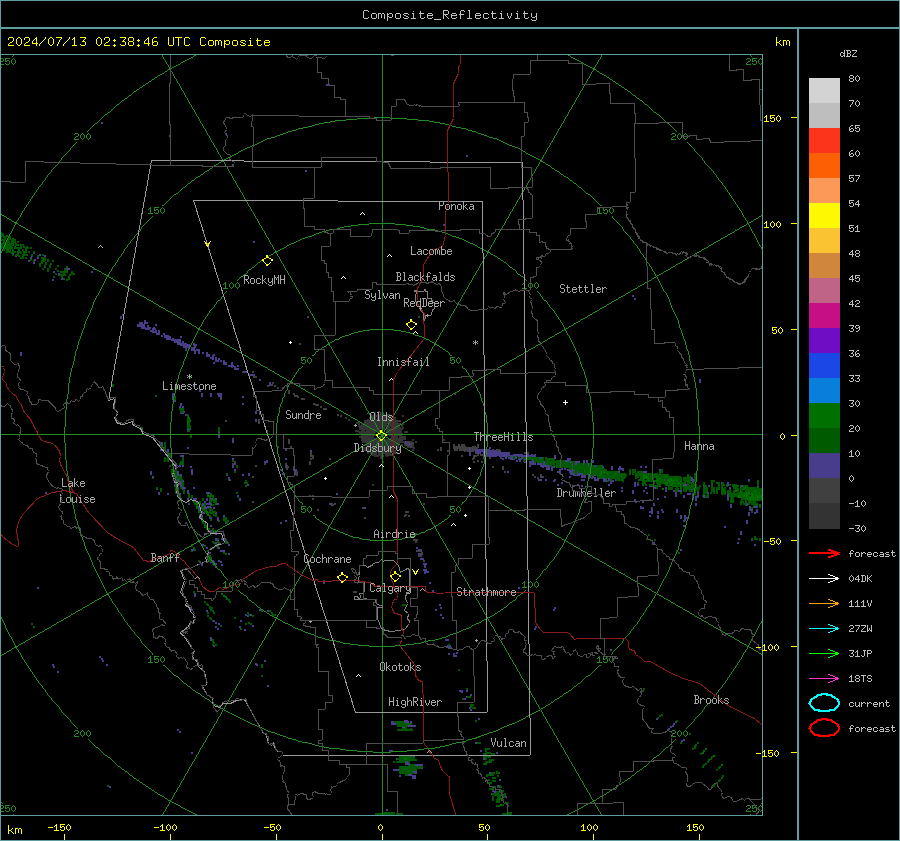Click the Vulcan town label
The image size is (900, 841).
[509, 743]
